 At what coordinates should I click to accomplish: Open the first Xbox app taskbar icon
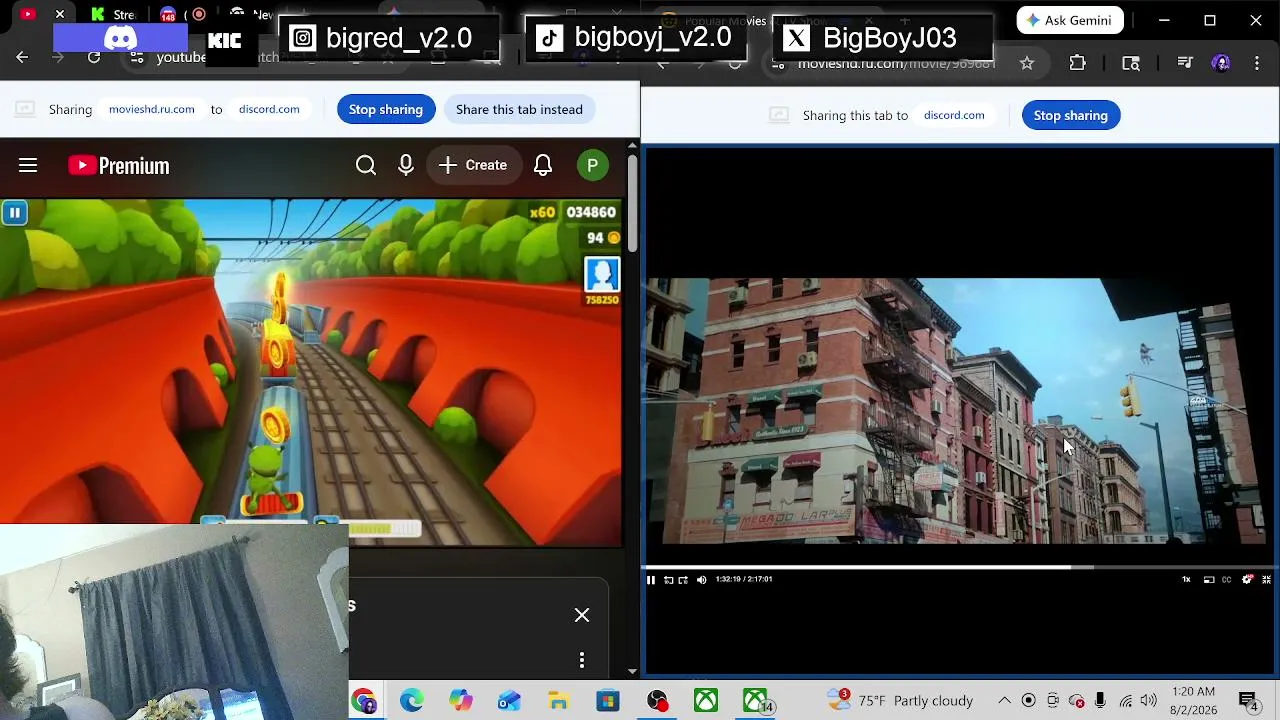[706, 701]
